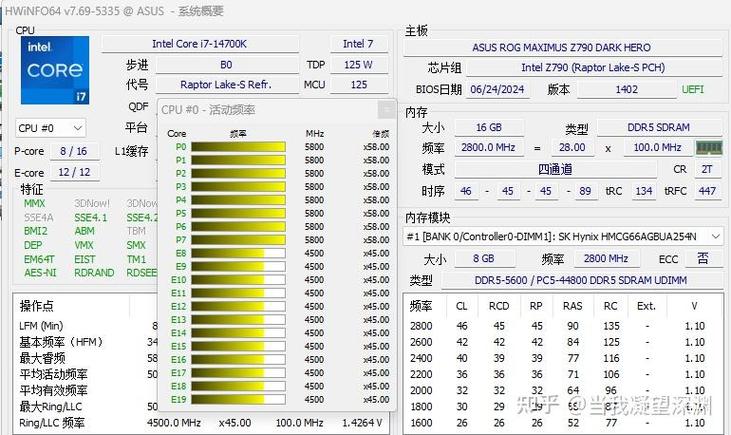Click the DDR5 SDRAM memory type field
This screenshot has height=435, width=731.
point(659,127)
